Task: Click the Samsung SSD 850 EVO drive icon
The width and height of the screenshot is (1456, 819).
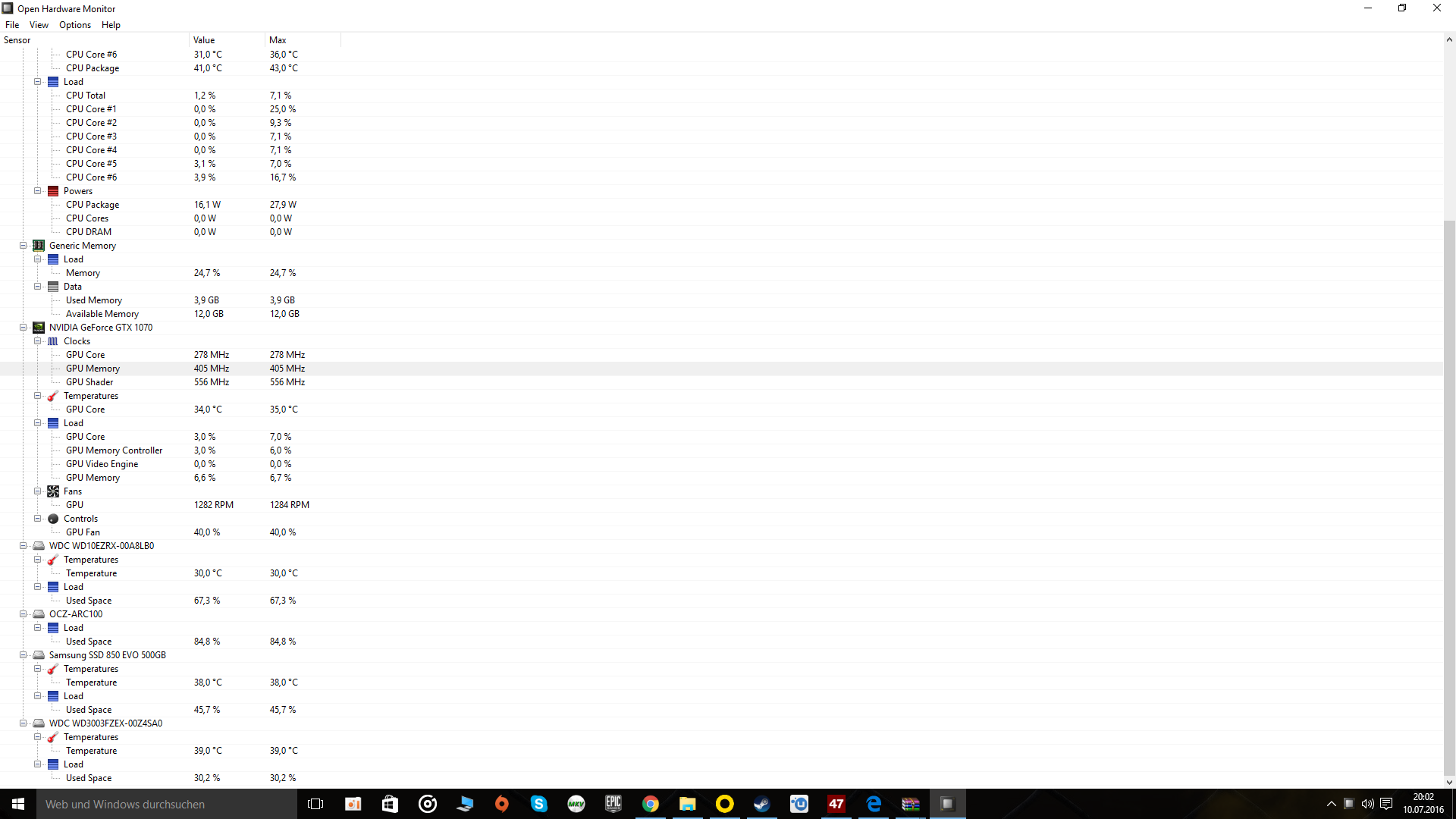Action: 39,655
